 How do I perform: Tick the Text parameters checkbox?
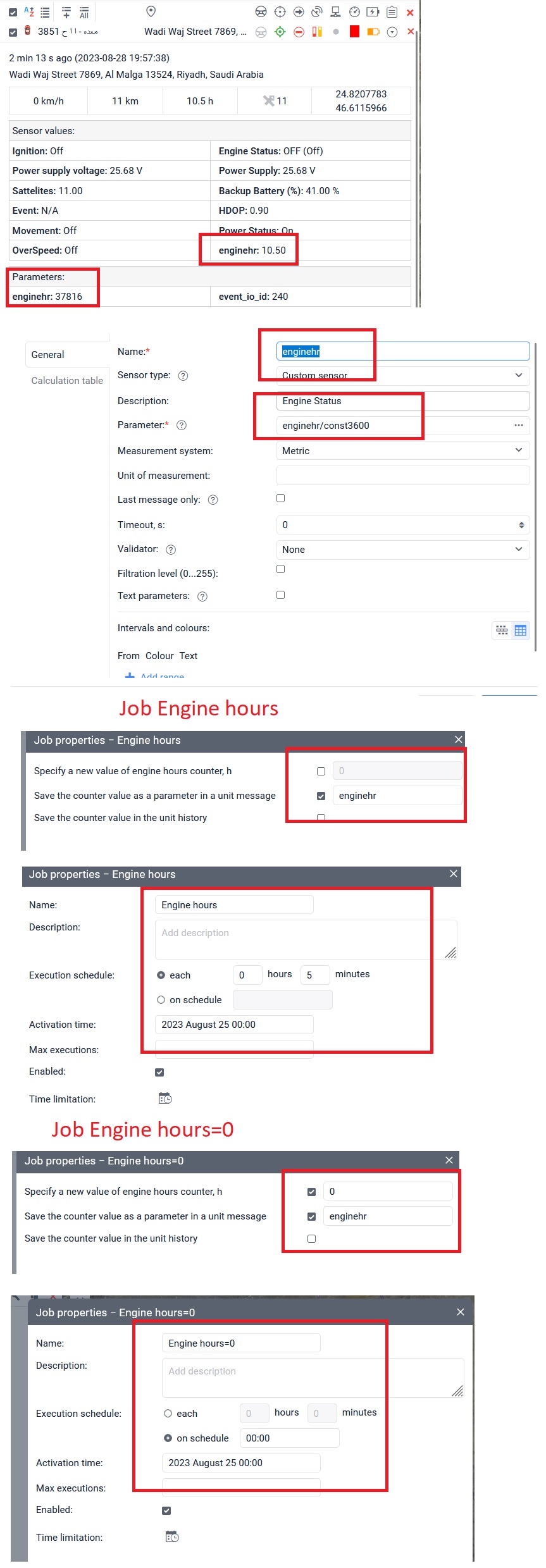[280, 595]
